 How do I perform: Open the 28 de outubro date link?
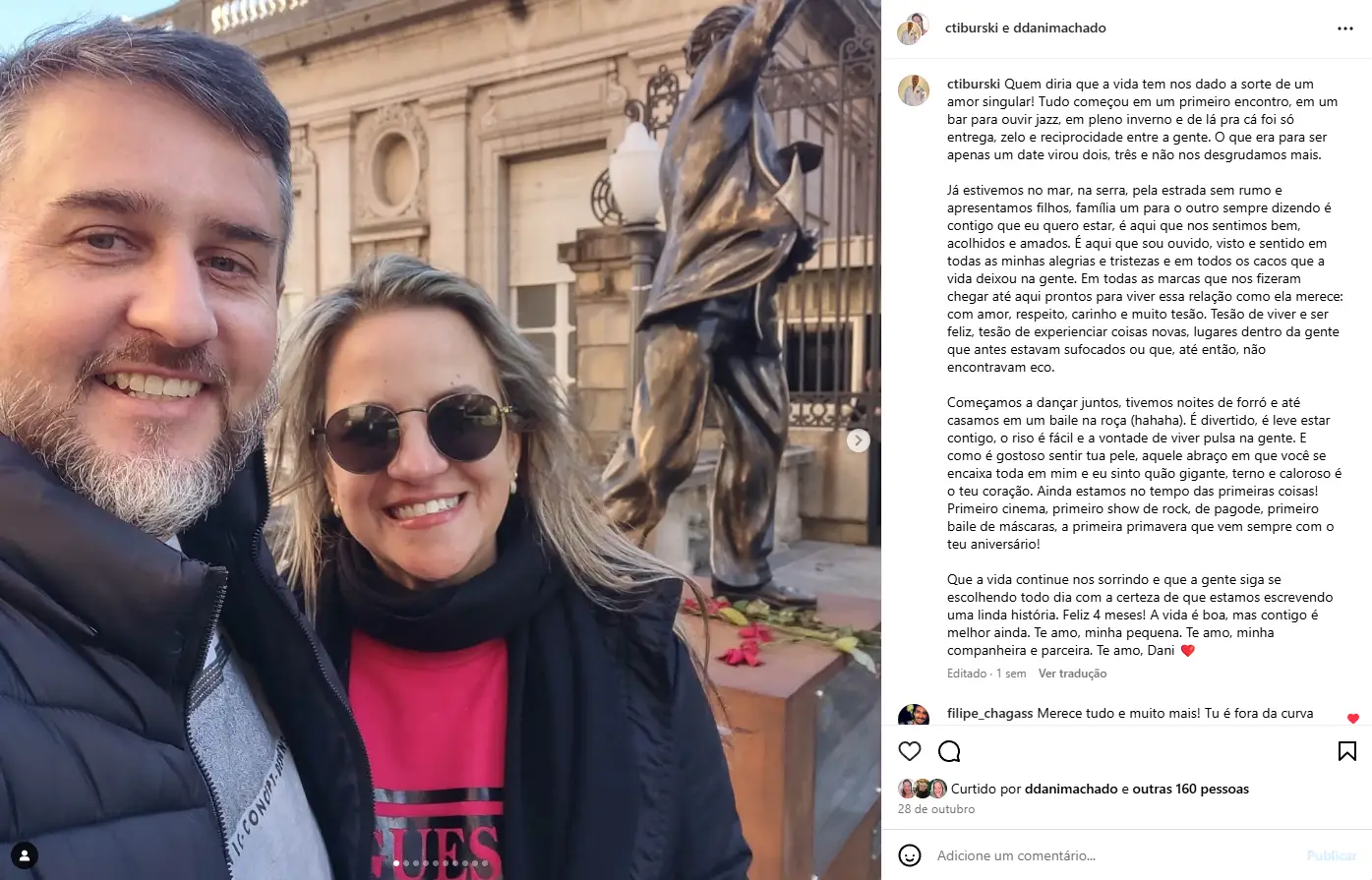936,809
